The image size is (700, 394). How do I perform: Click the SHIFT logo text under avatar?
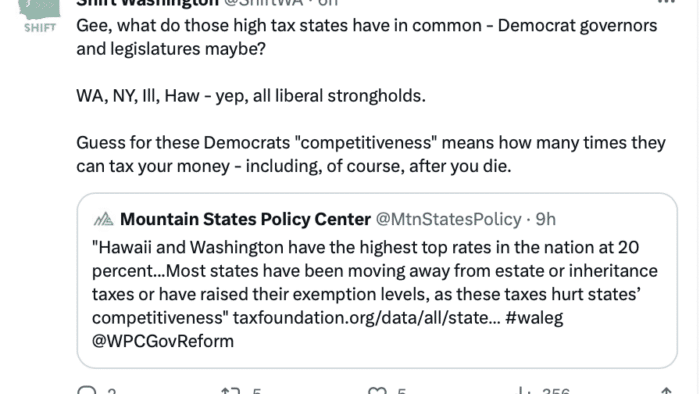[40, 28]
